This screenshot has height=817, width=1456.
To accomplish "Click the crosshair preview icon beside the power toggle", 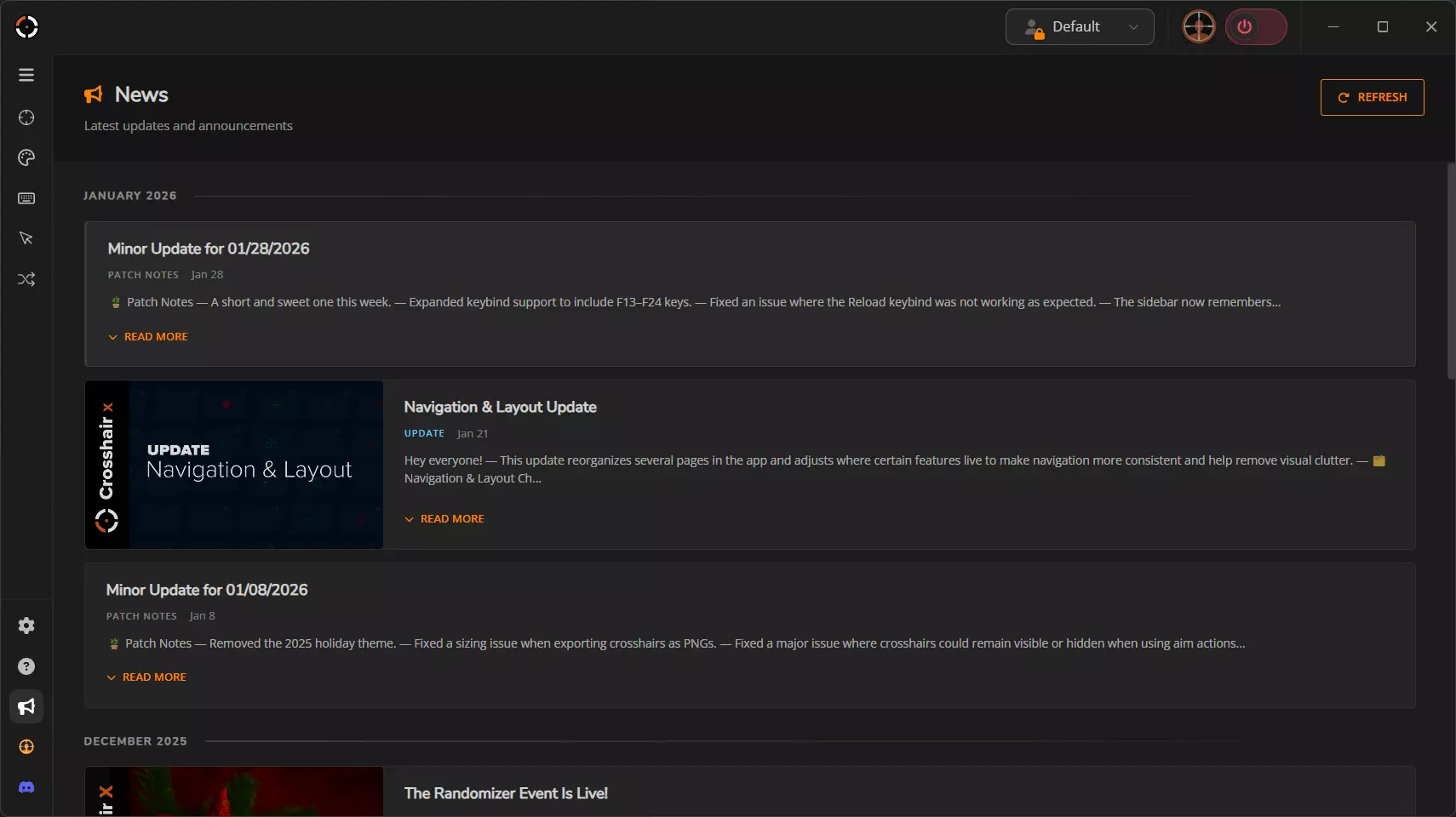I will coord(1199,26).
